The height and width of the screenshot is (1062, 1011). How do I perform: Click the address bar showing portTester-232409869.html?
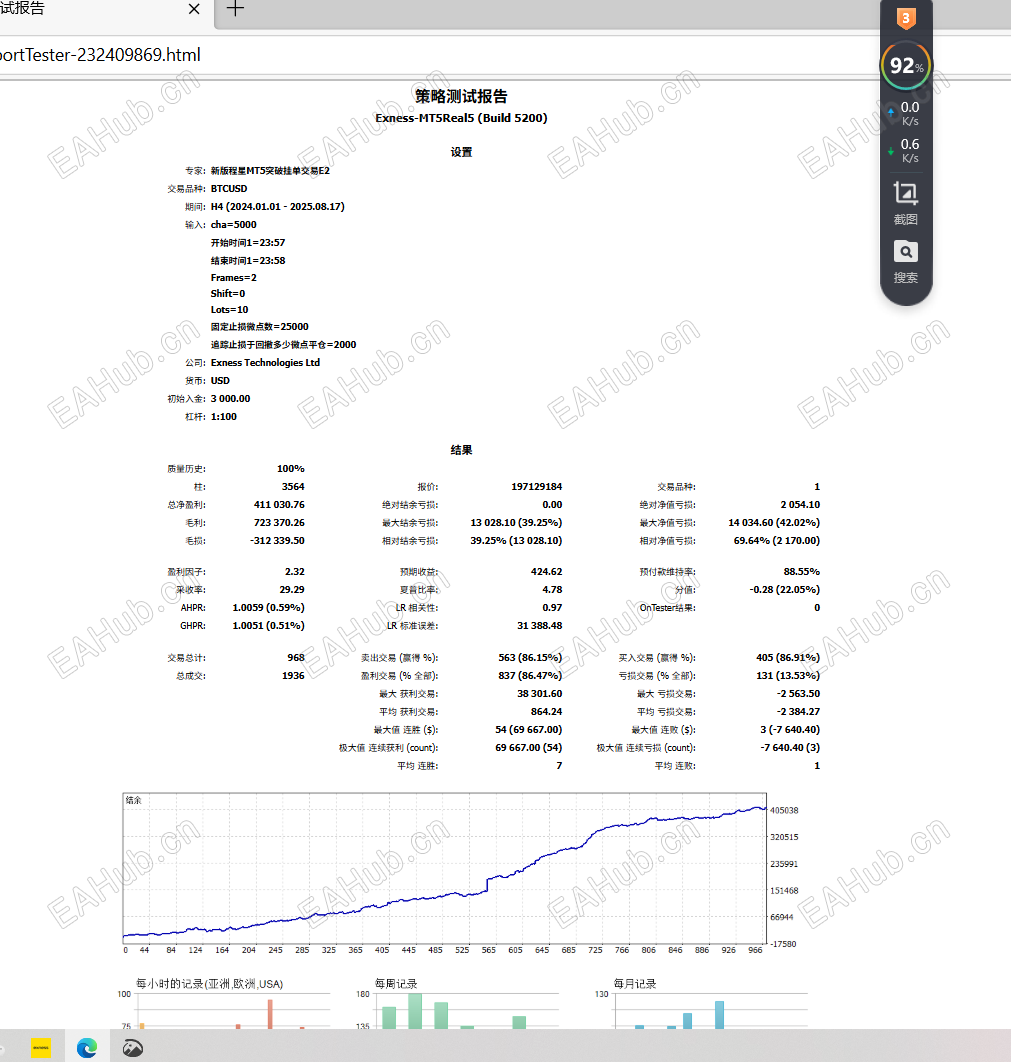100,55
